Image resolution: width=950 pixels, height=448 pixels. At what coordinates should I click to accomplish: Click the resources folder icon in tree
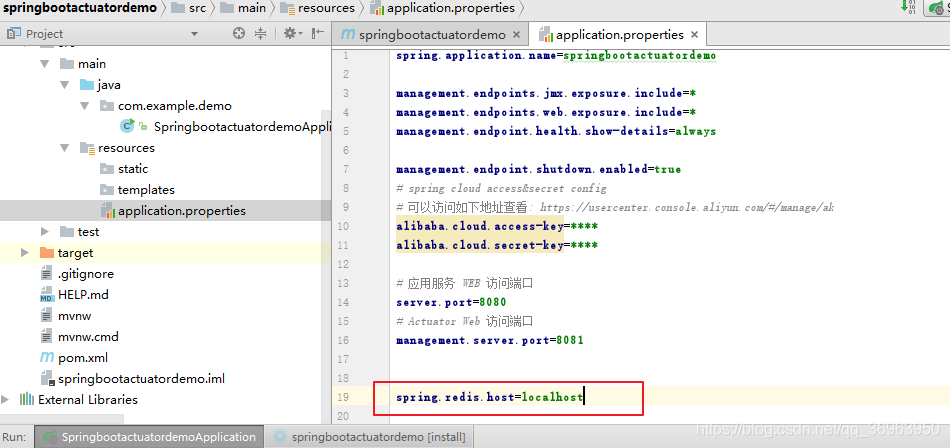pyautogui.click(x=87, y=148)
